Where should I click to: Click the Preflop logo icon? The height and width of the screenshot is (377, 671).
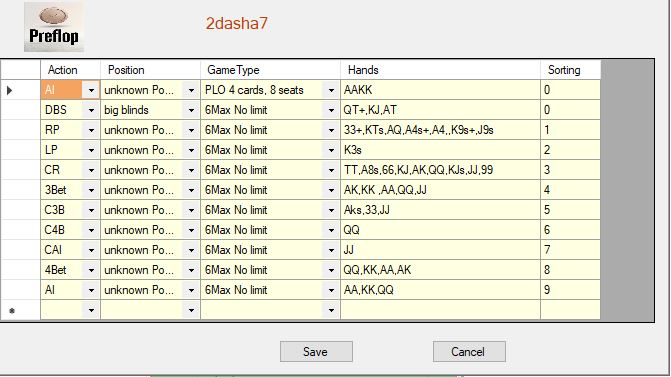click(53, 27)
